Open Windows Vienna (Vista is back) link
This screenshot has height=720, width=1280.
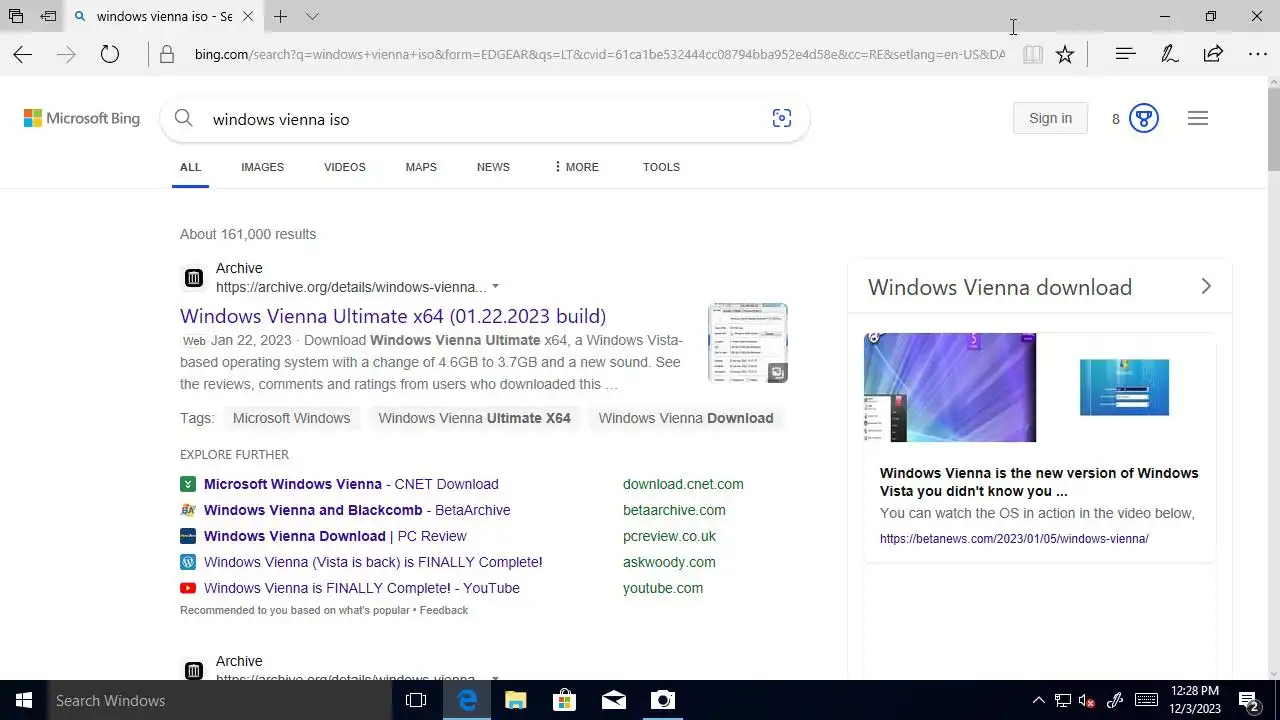(373, 562)
